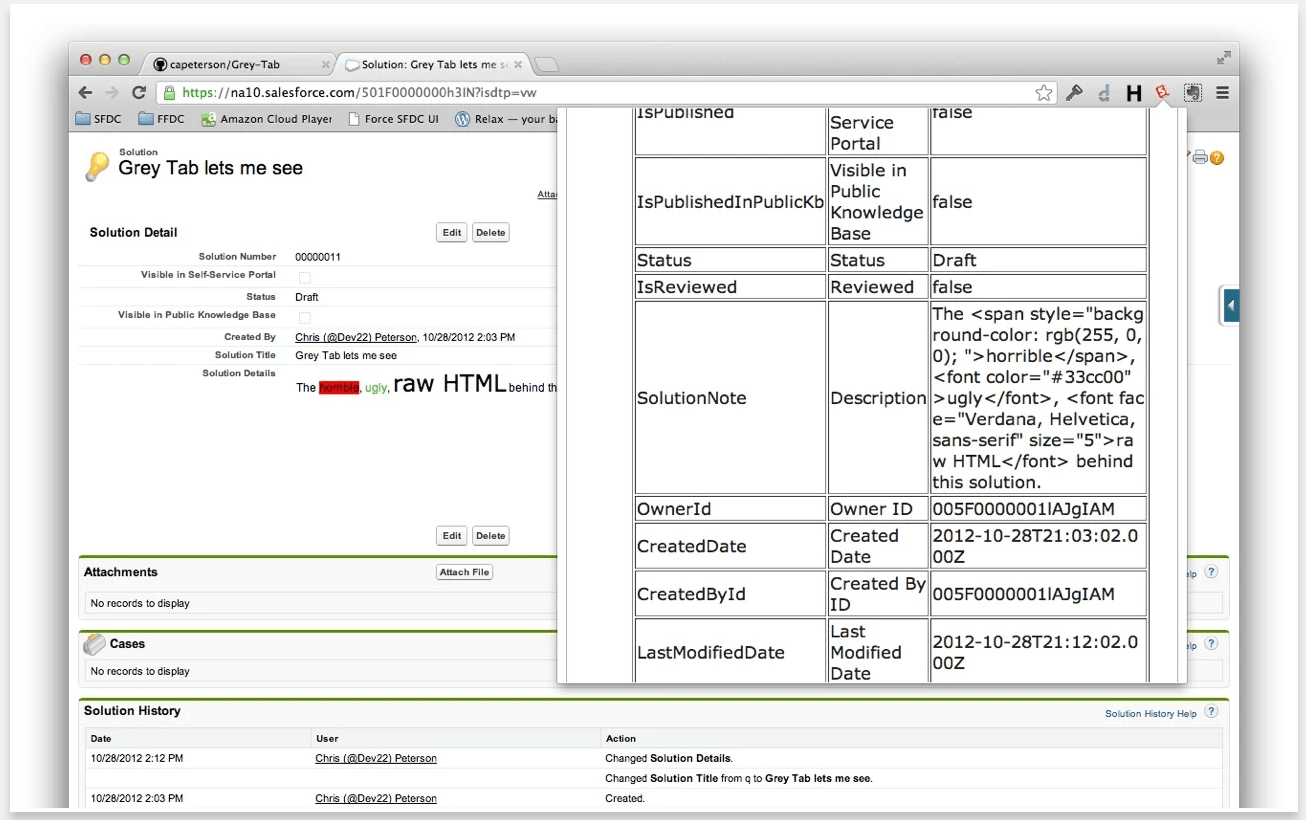The height and width of the screenshot is (820, 1306).
Task: Open Chris Peterson link in Created By
Action: (x=356, y=337)
